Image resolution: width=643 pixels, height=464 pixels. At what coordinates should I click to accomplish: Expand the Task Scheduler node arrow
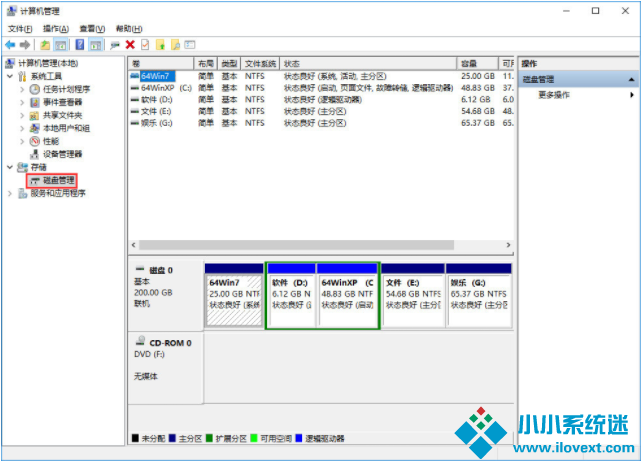pos(22,89)
